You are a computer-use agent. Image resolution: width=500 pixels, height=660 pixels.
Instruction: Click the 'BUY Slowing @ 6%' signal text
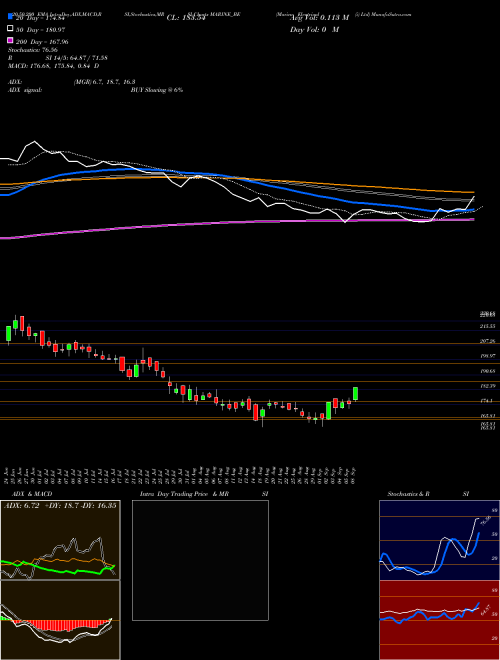click(x=157, y=90)
